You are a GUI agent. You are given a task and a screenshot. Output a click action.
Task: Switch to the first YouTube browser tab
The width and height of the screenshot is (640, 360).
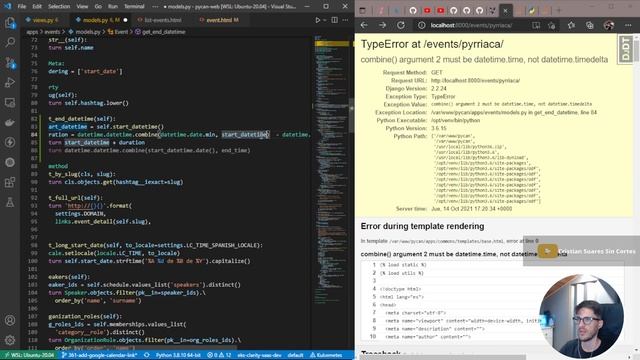(x=427, y=11)
